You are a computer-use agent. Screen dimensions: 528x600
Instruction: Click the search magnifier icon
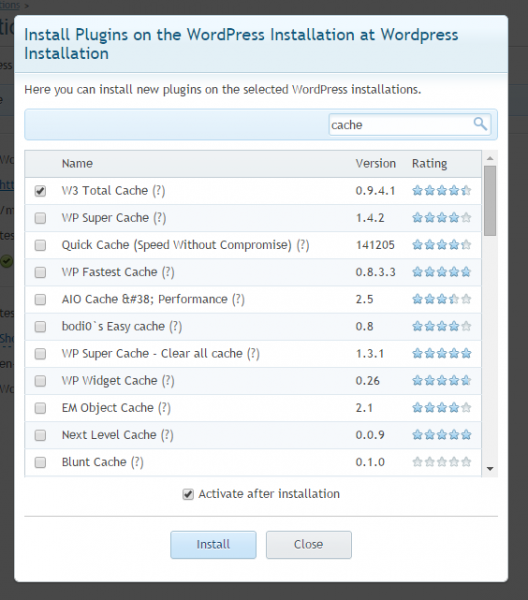tap(480, 124)
